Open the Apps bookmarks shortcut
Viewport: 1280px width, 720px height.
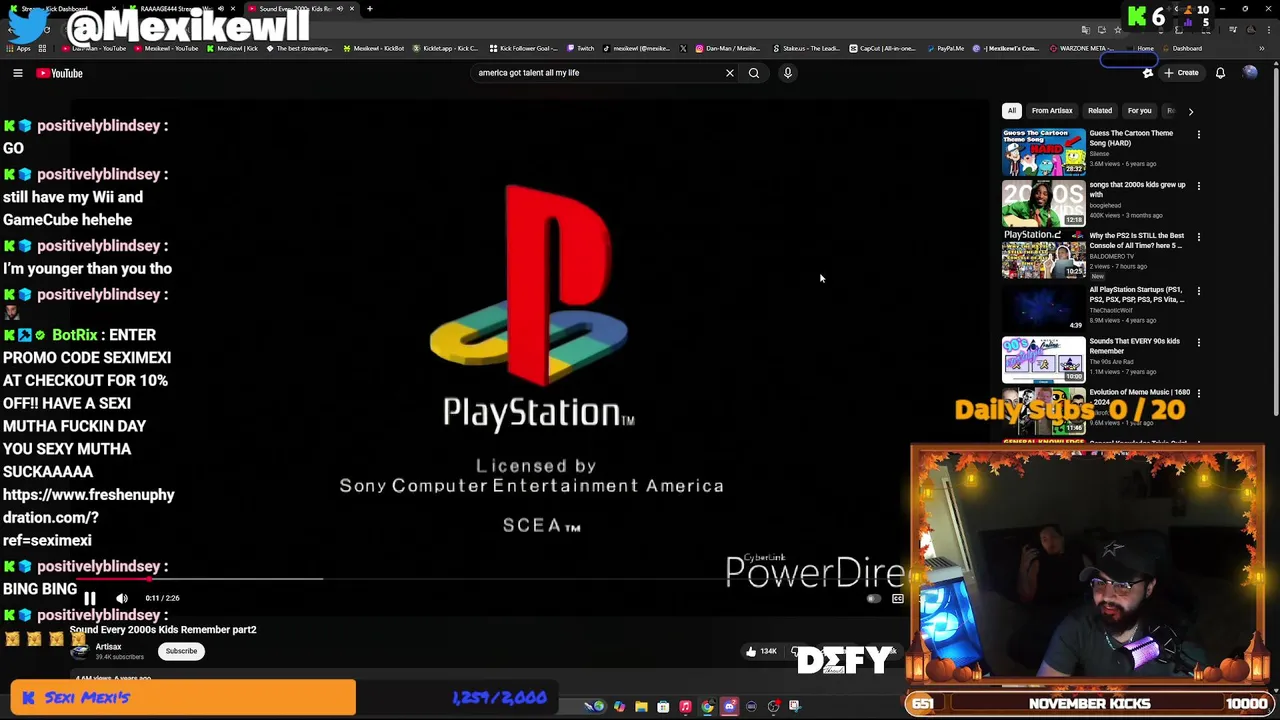click(18, 48)
